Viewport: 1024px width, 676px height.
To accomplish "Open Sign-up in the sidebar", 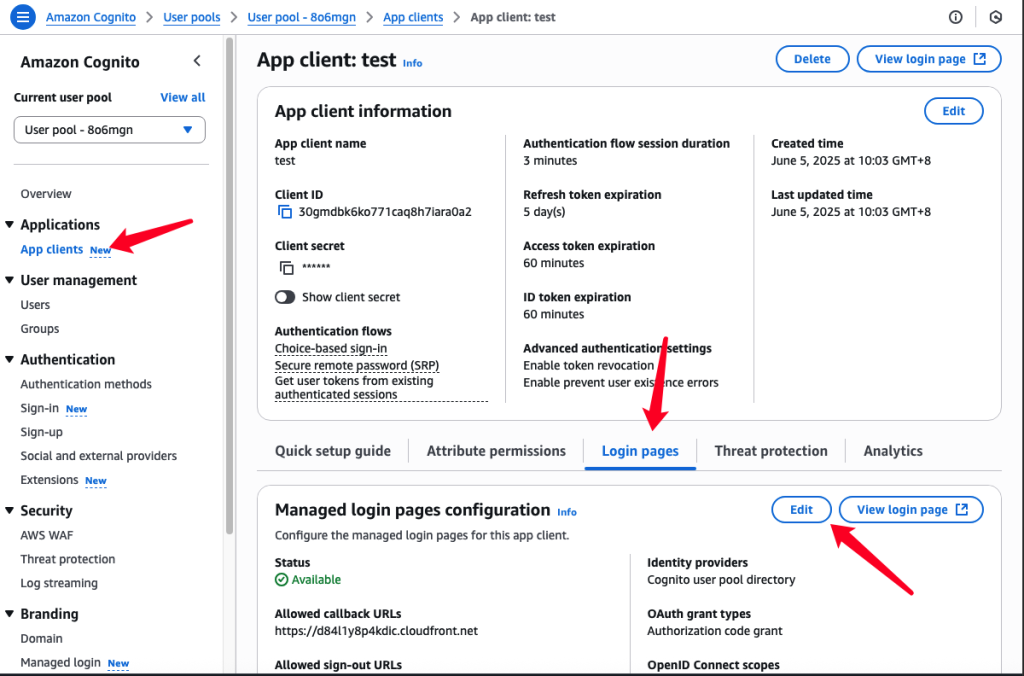I will [42, 432].
